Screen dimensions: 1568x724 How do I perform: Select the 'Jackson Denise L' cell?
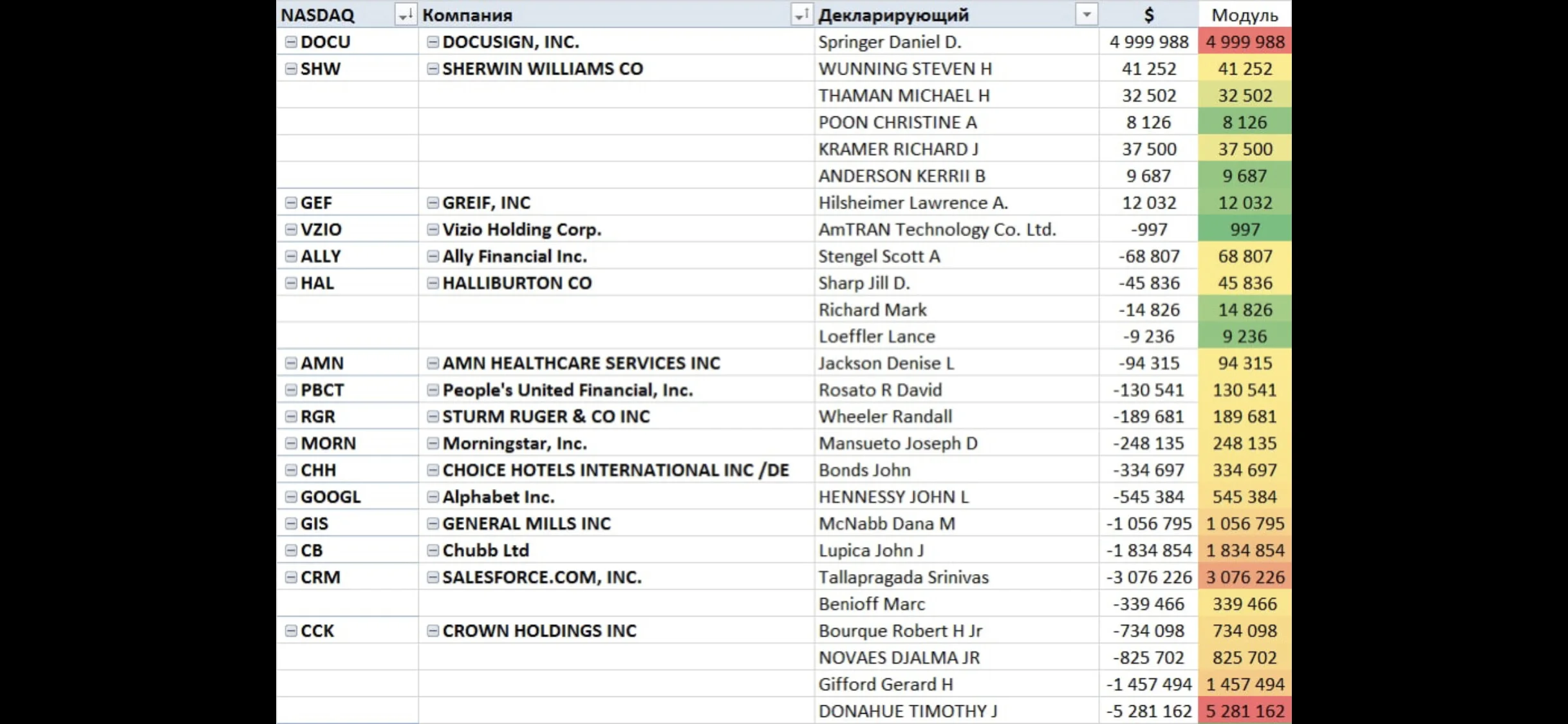[x=957, y=364]
